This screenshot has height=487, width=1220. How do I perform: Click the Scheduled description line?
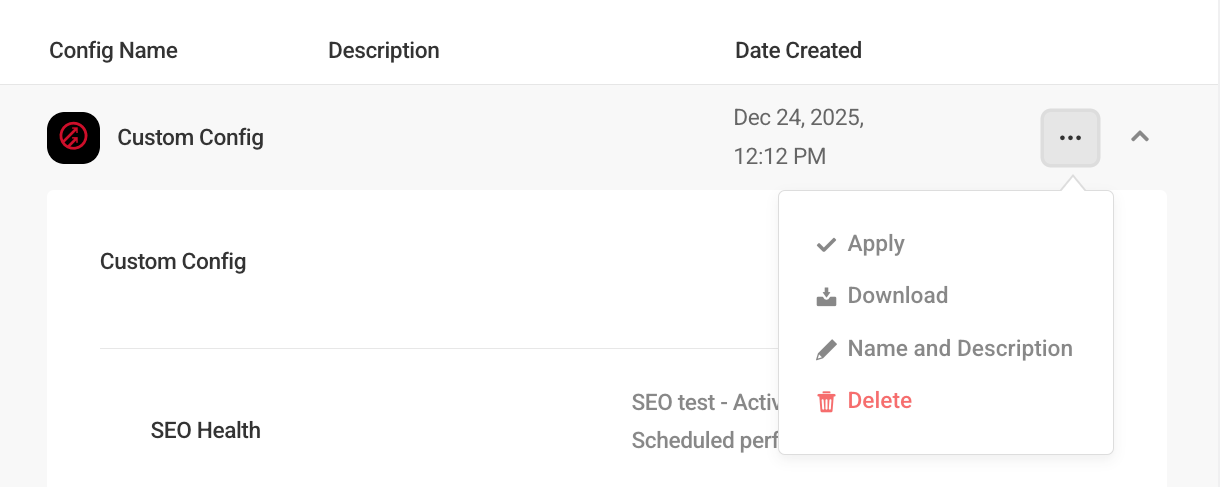point(704,440)
